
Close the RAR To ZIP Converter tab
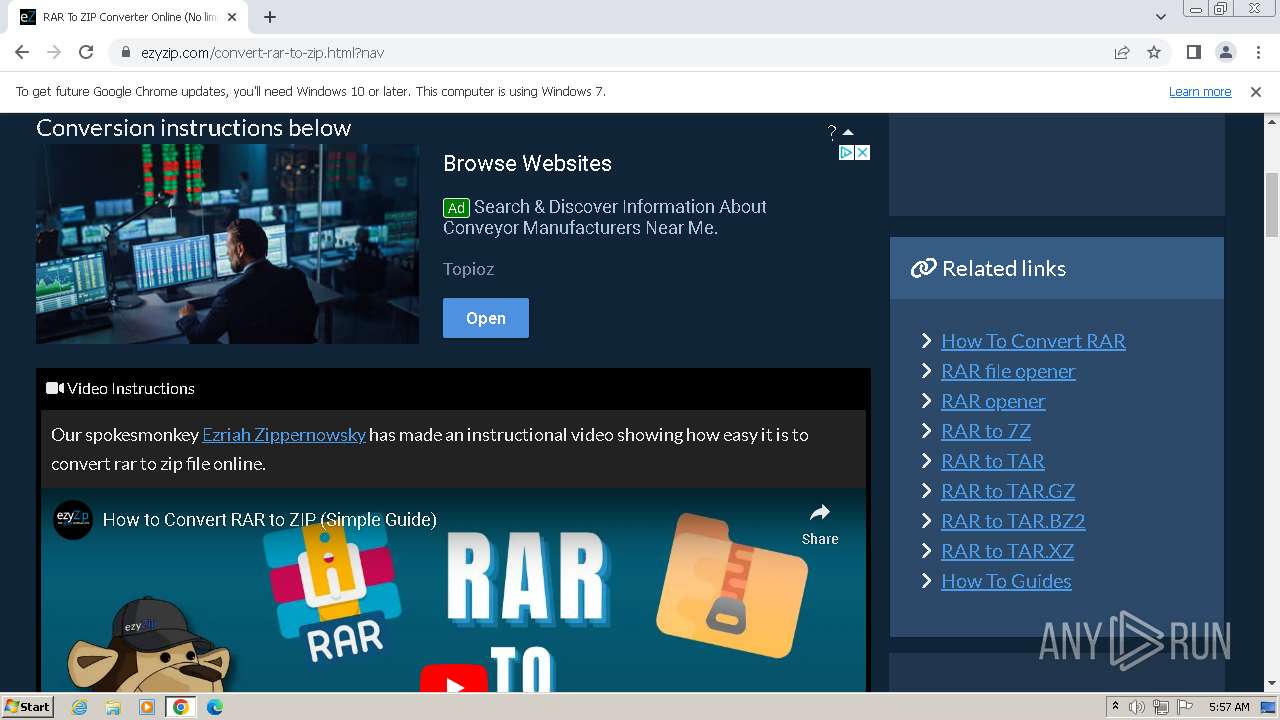coord(233,17)
